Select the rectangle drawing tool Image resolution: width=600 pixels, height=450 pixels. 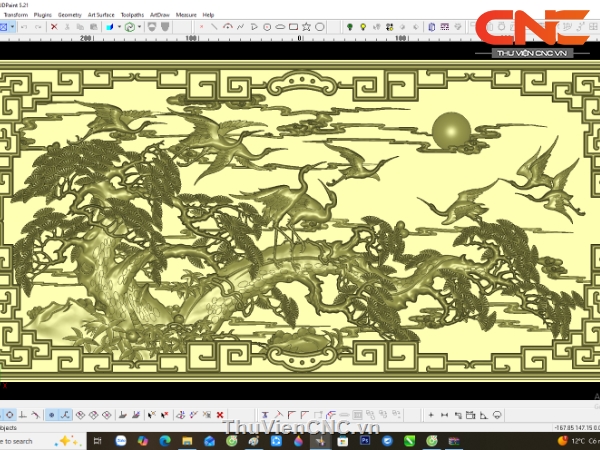pyautogui.click(x=294, y=27)
